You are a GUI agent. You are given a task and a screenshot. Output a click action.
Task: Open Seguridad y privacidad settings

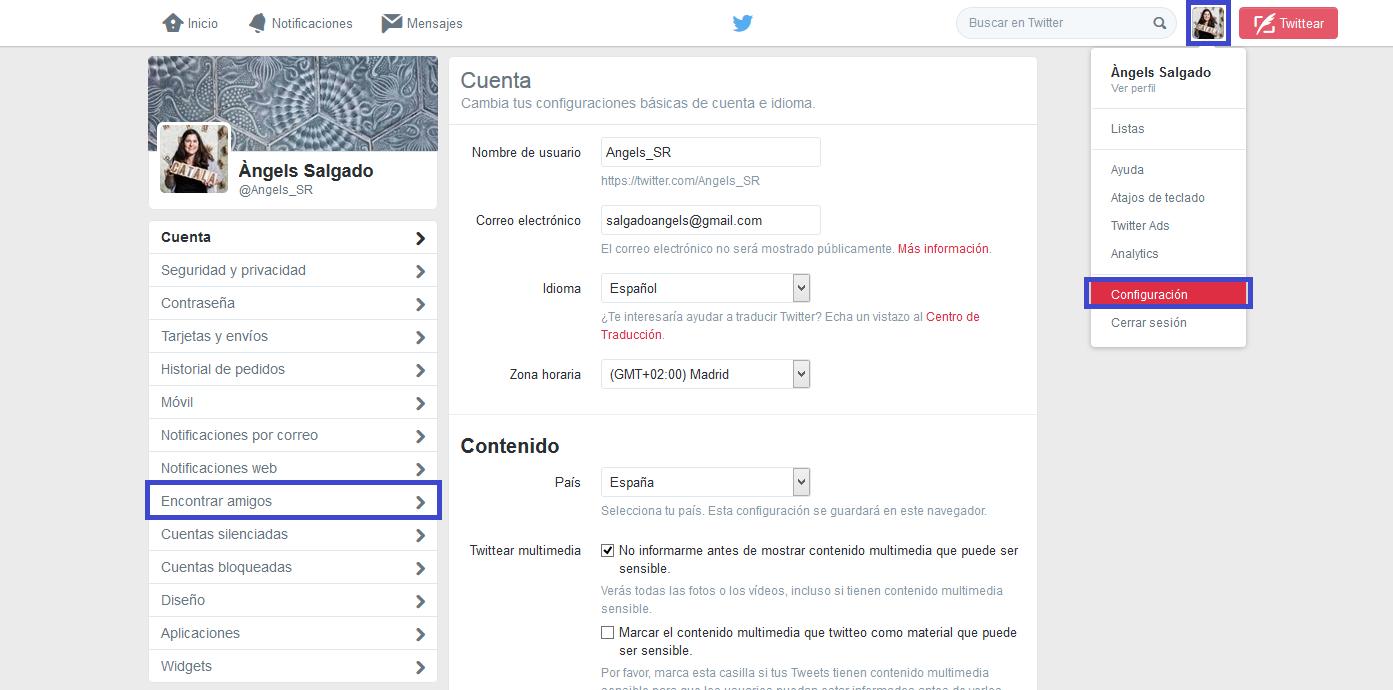[x=233, y=270]
